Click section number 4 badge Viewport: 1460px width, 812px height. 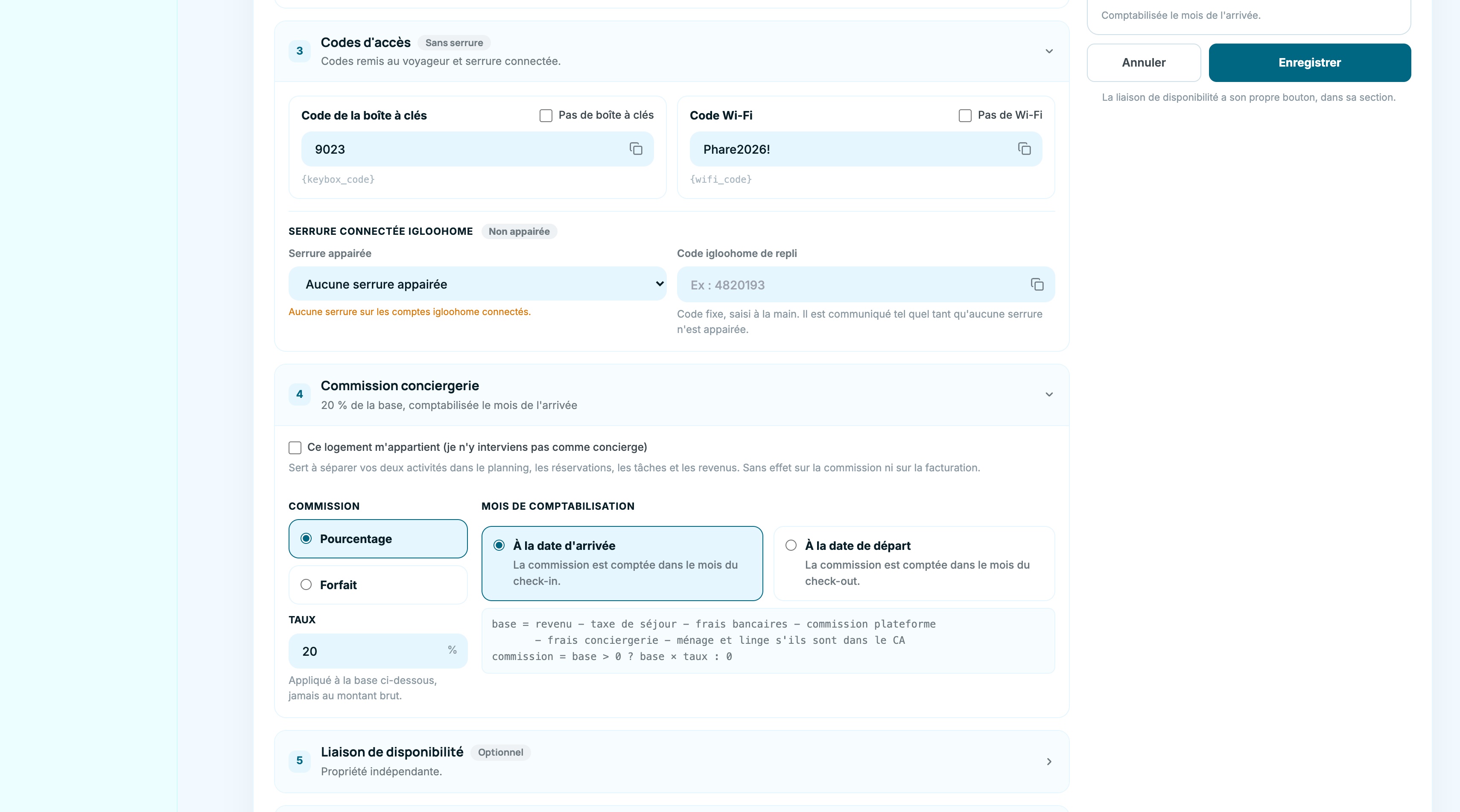299,394
